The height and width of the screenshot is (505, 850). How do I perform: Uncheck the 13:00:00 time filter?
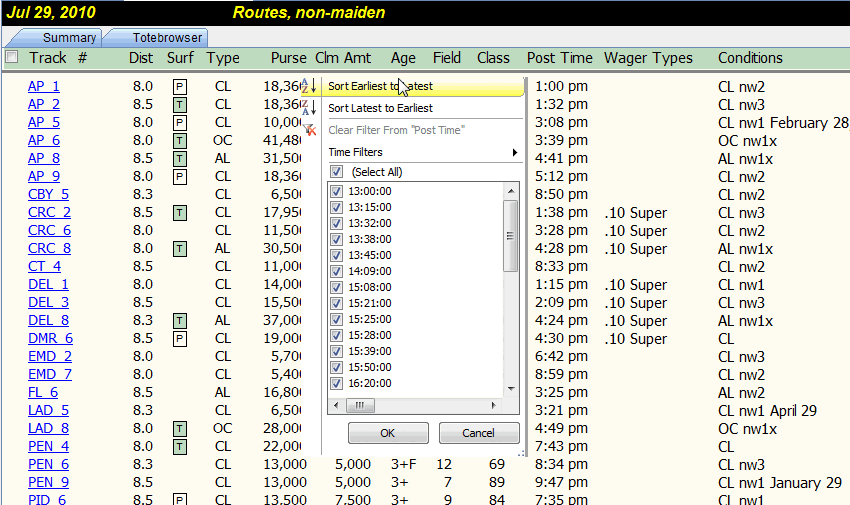[336, 191]
